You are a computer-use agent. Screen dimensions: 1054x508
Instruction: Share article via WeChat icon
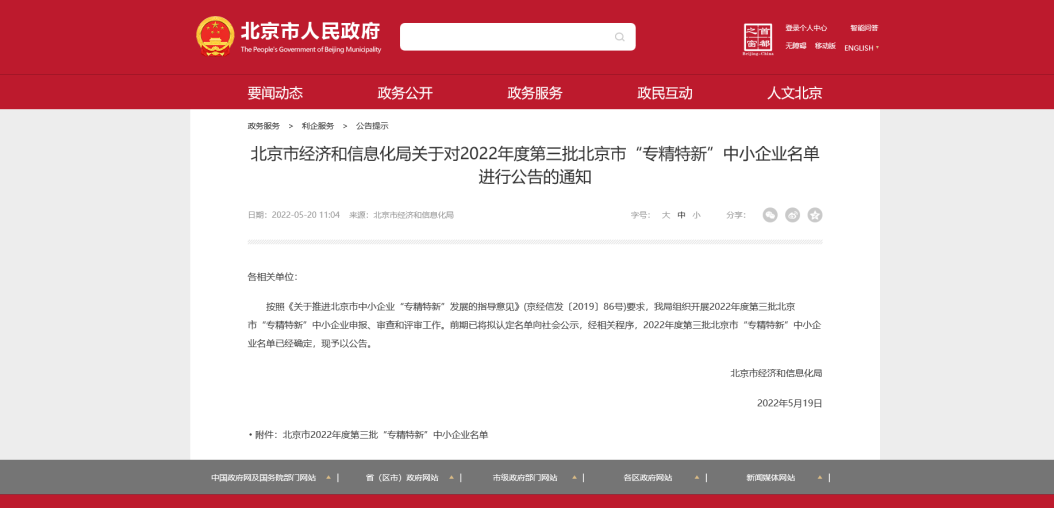coord(770,215)
